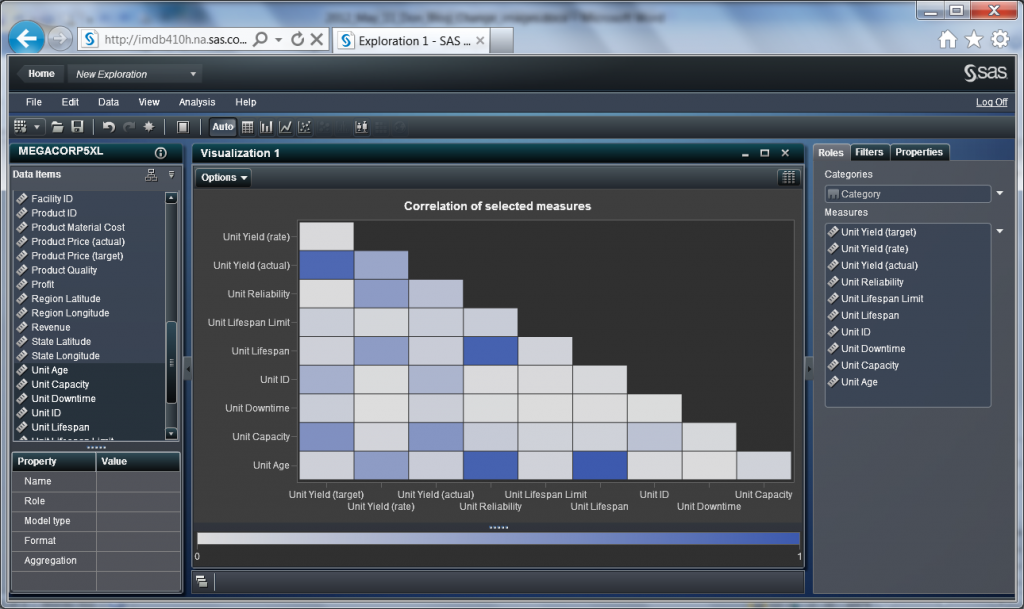Open the Analysis menu
The width and height of the screenshot is (1024, 609).
click(x=197, y=102)
